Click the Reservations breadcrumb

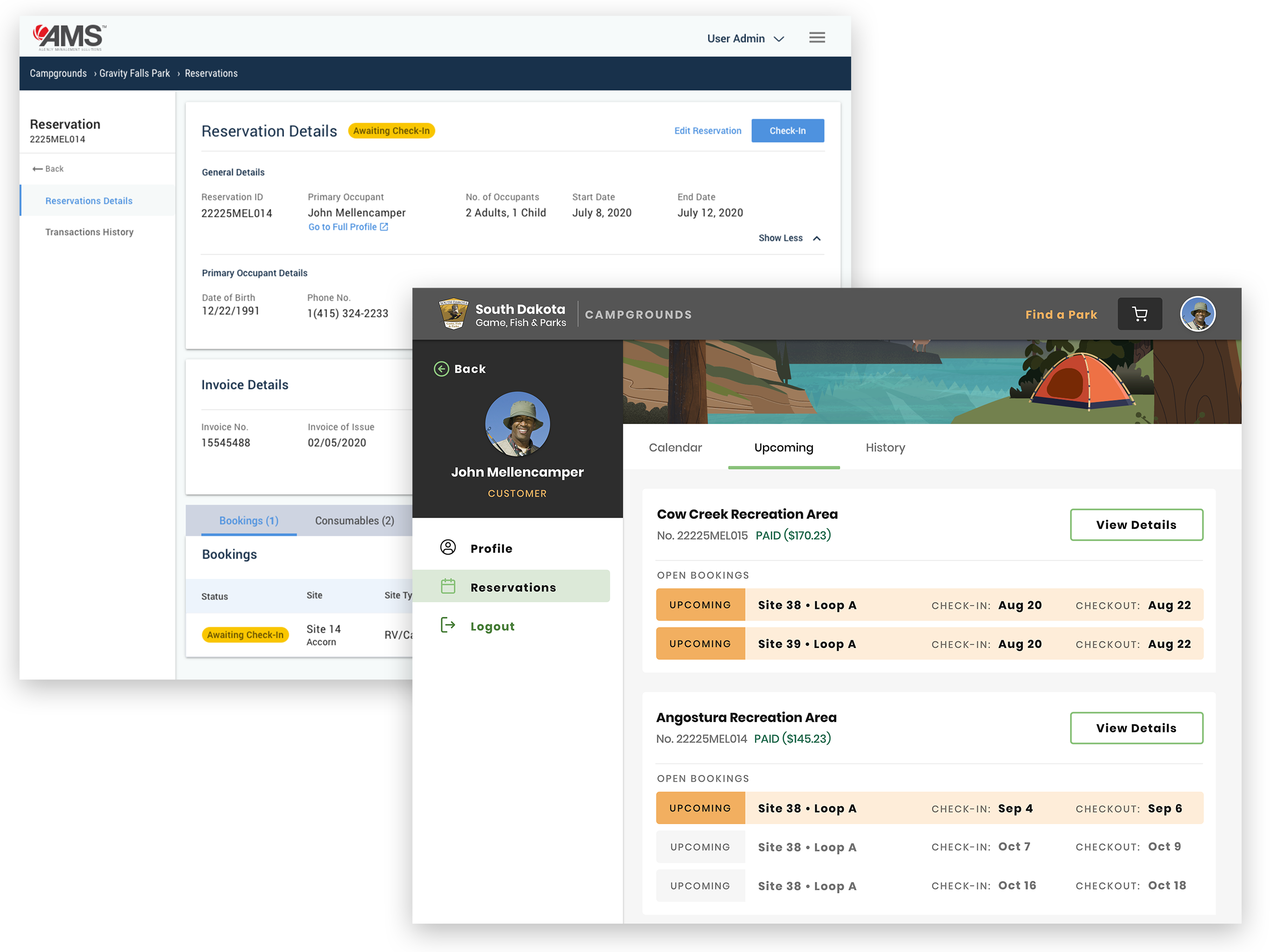(211, 73)
